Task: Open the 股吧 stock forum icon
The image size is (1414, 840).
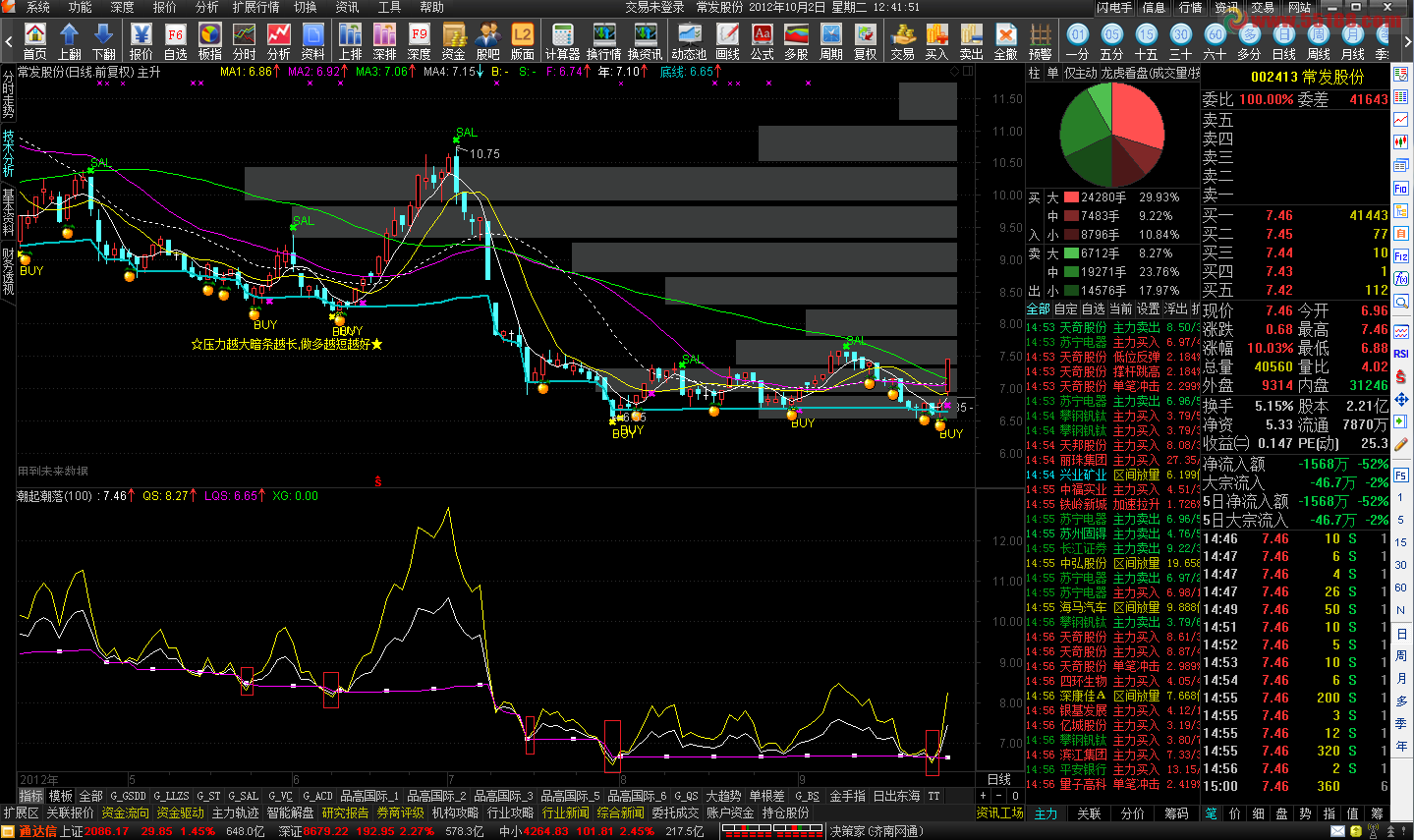Action: click(488, 41)
